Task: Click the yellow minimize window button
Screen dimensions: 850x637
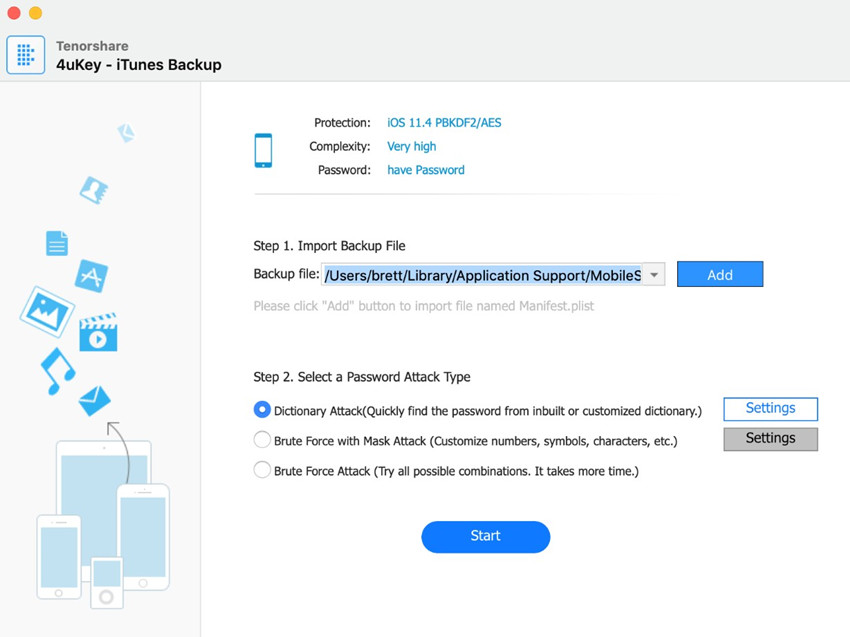Action: pos(35,12)
